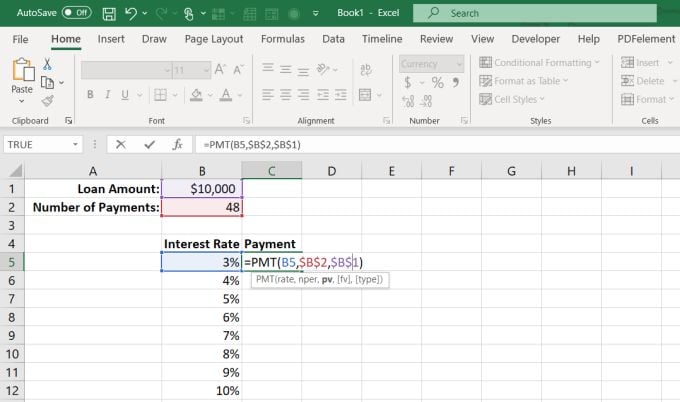Toggle the AutoSave switch
680x402 pixels.
pos(76,13)
